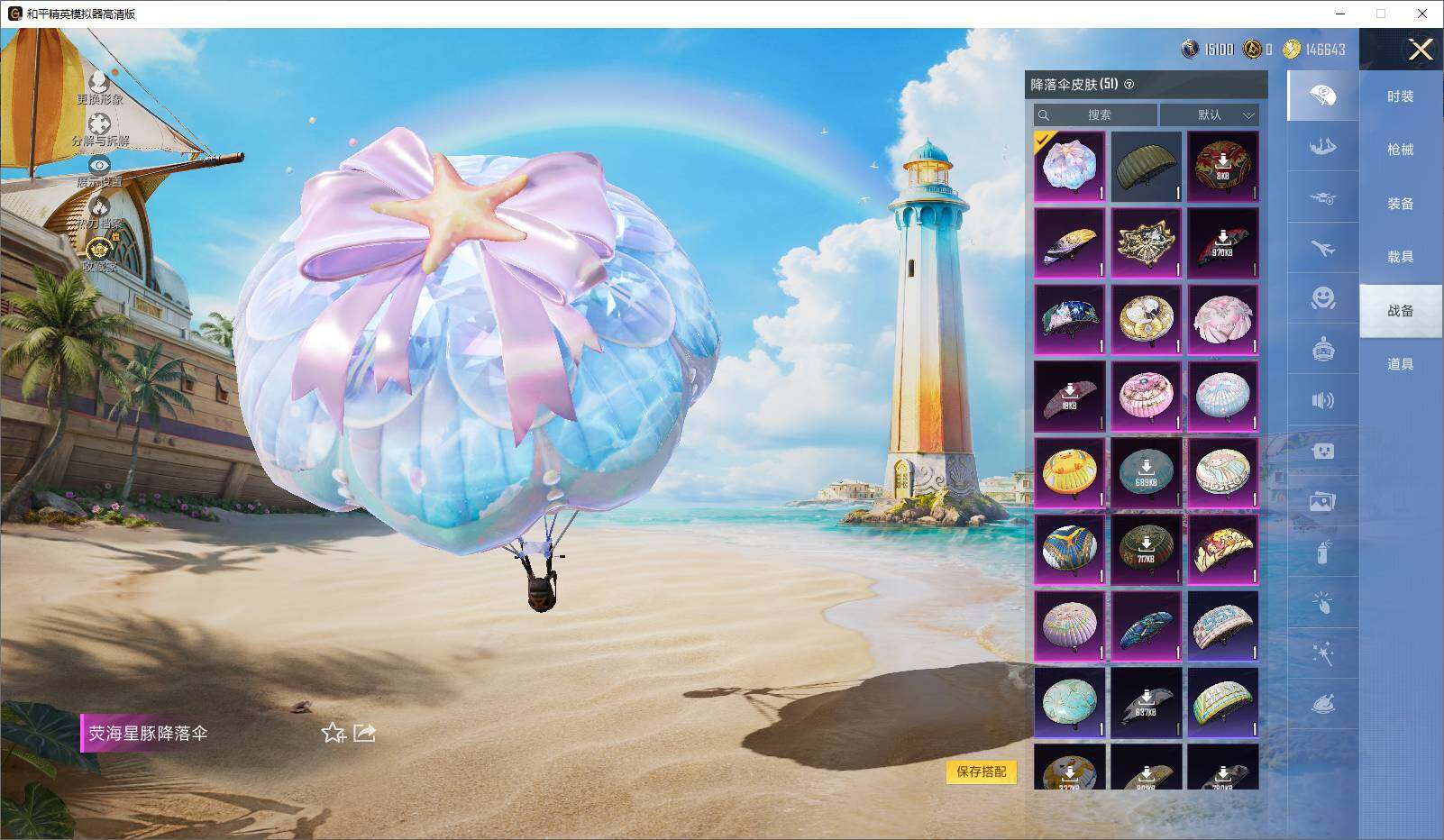Select the yellow duck parachute thumbnail
This screenshot has width=1444, height=840.
pos(1070,473)
